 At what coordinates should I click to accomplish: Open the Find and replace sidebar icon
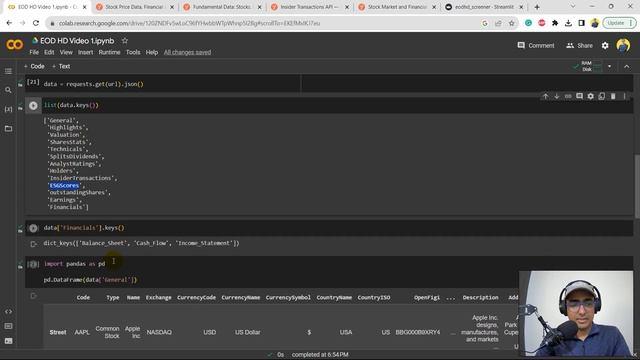click(x=8, y=90)
